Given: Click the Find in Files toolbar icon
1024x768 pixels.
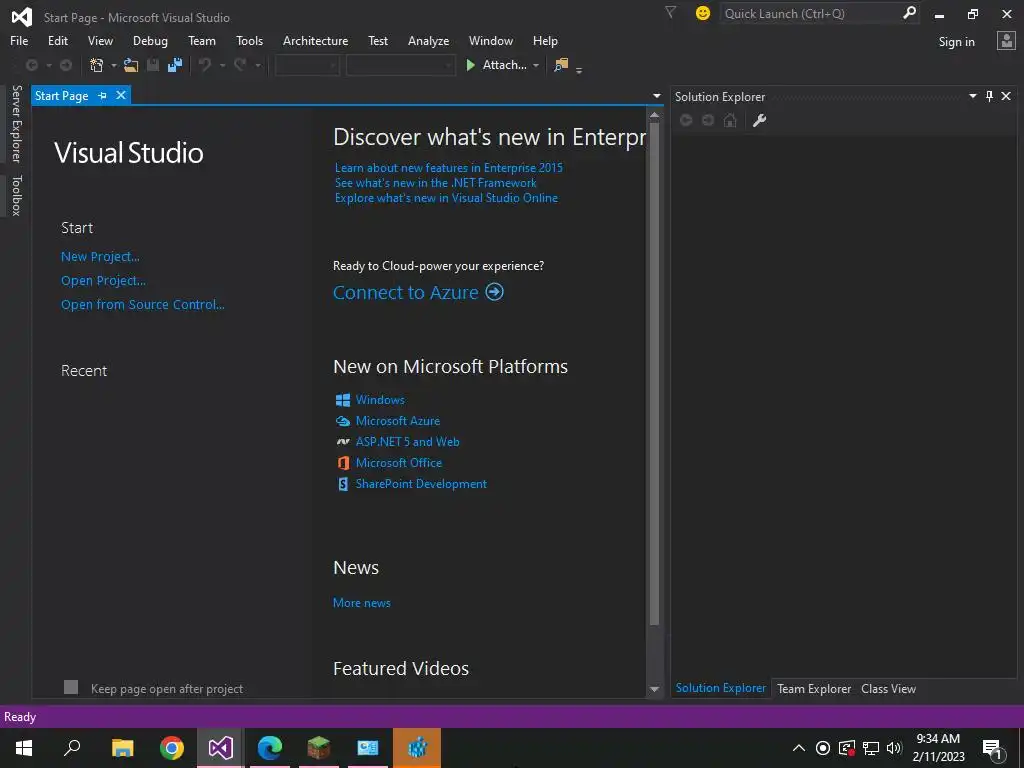Looking at the screenshot, I should tap(561, 65).
